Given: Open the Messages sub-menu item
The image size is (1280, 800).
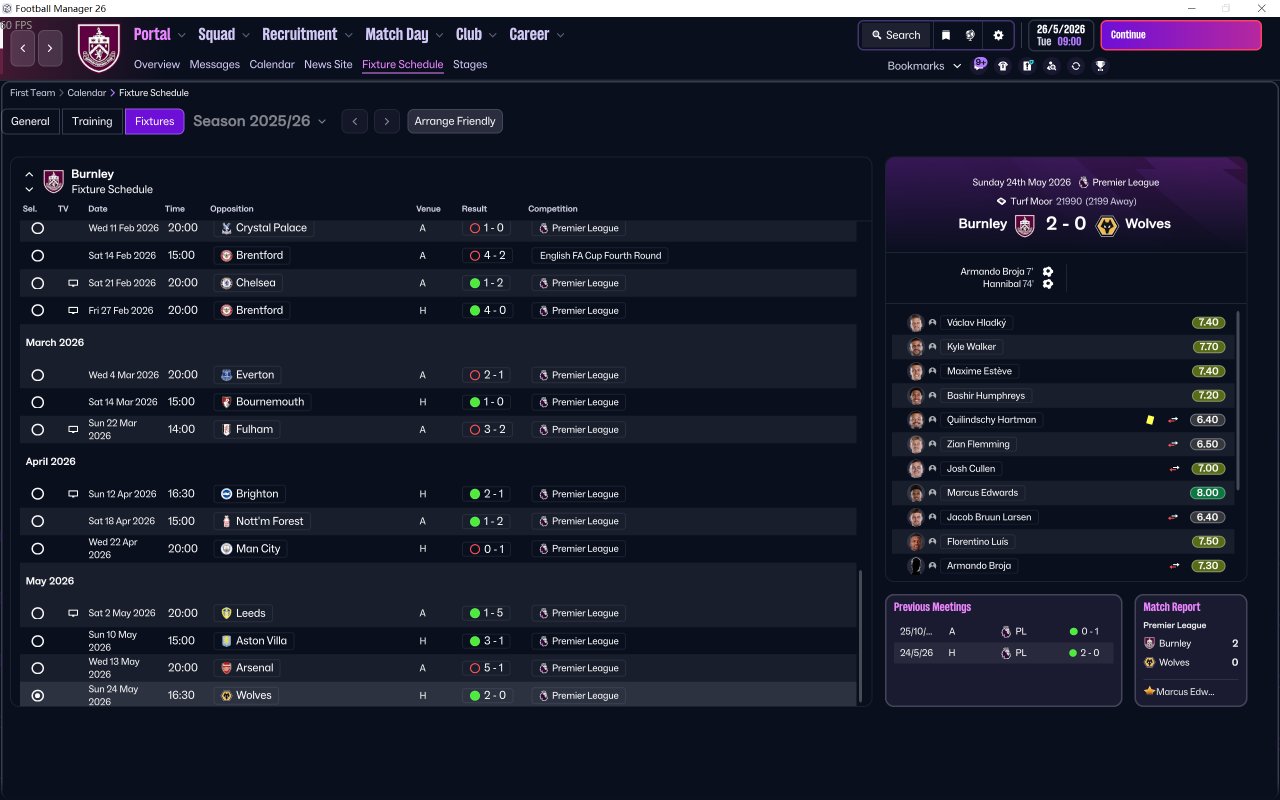Looking at the screenshot, I should (215, 64).
